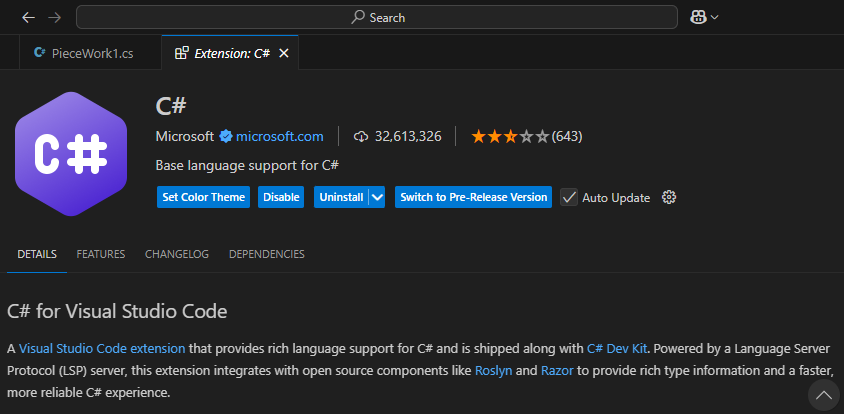844x414 pixels.
Task: Uninstall the C# extension
Action: 341,197
